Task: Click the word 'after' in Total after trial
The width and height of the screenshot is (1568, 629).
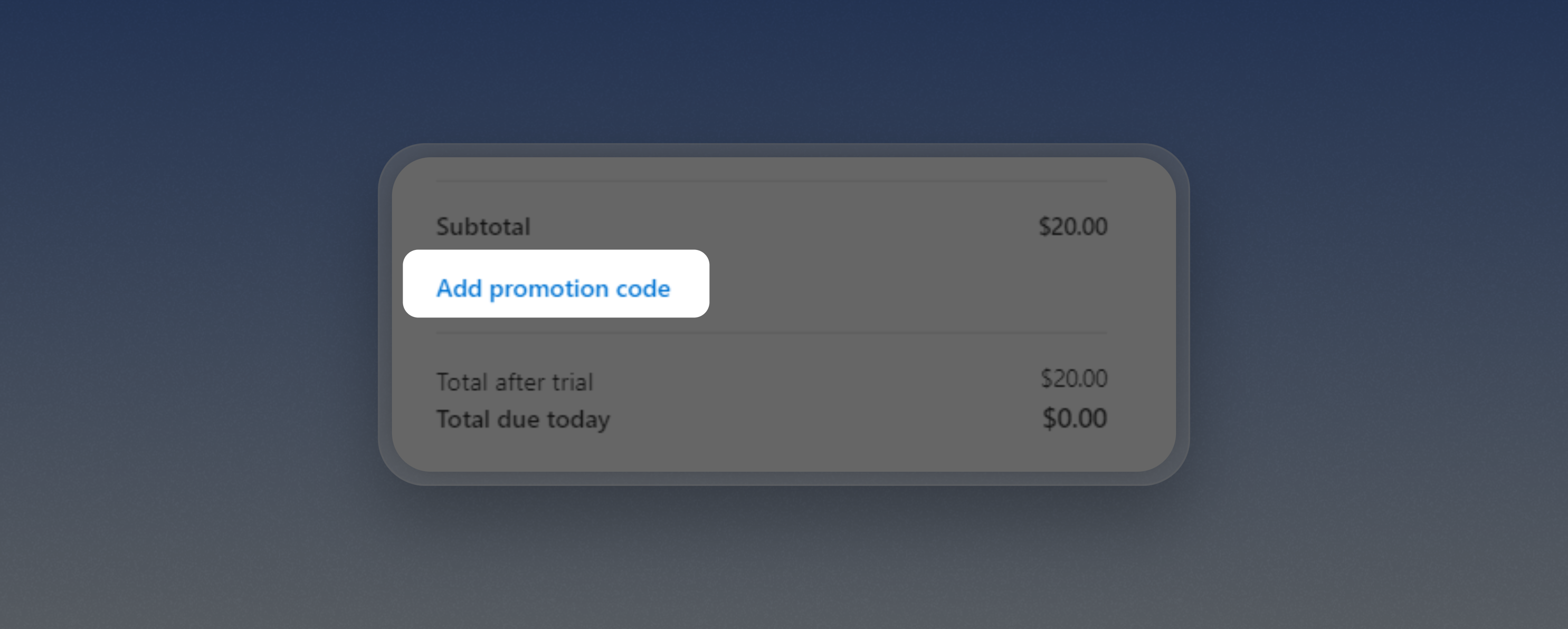Action: (519, 382)
